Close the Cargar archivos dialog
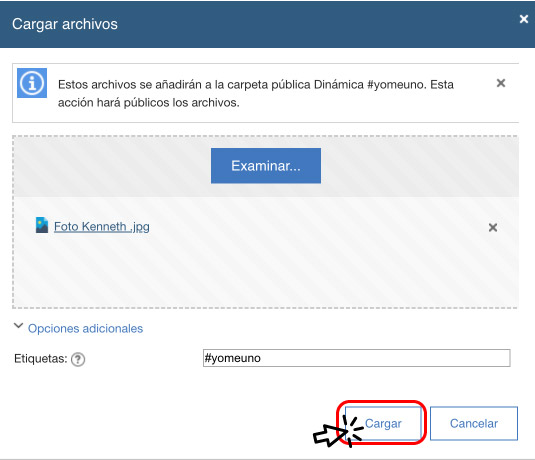Screen dimensions: 535x460 (524, 19)
